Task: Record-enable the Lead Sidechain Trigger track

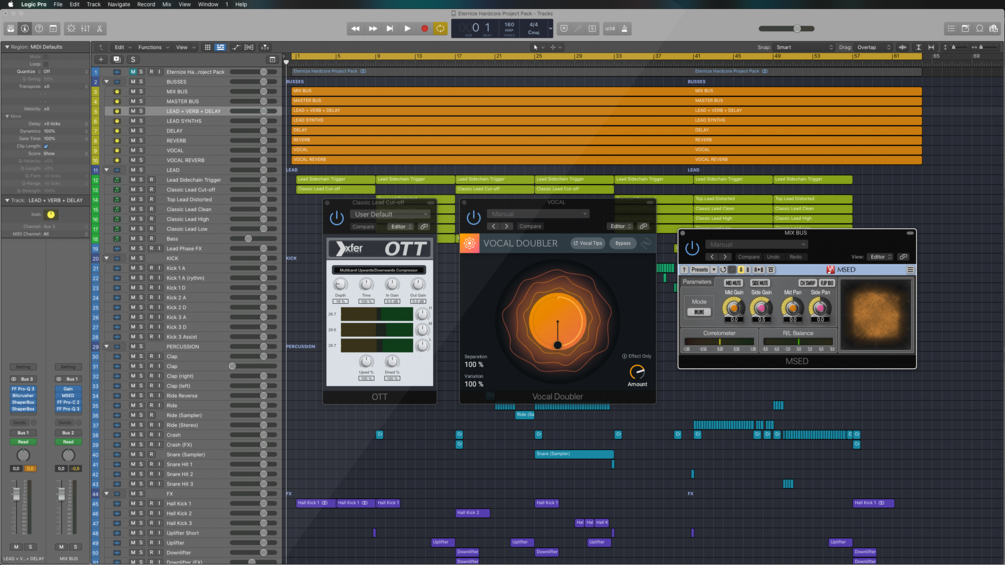Action: point(151,180)
